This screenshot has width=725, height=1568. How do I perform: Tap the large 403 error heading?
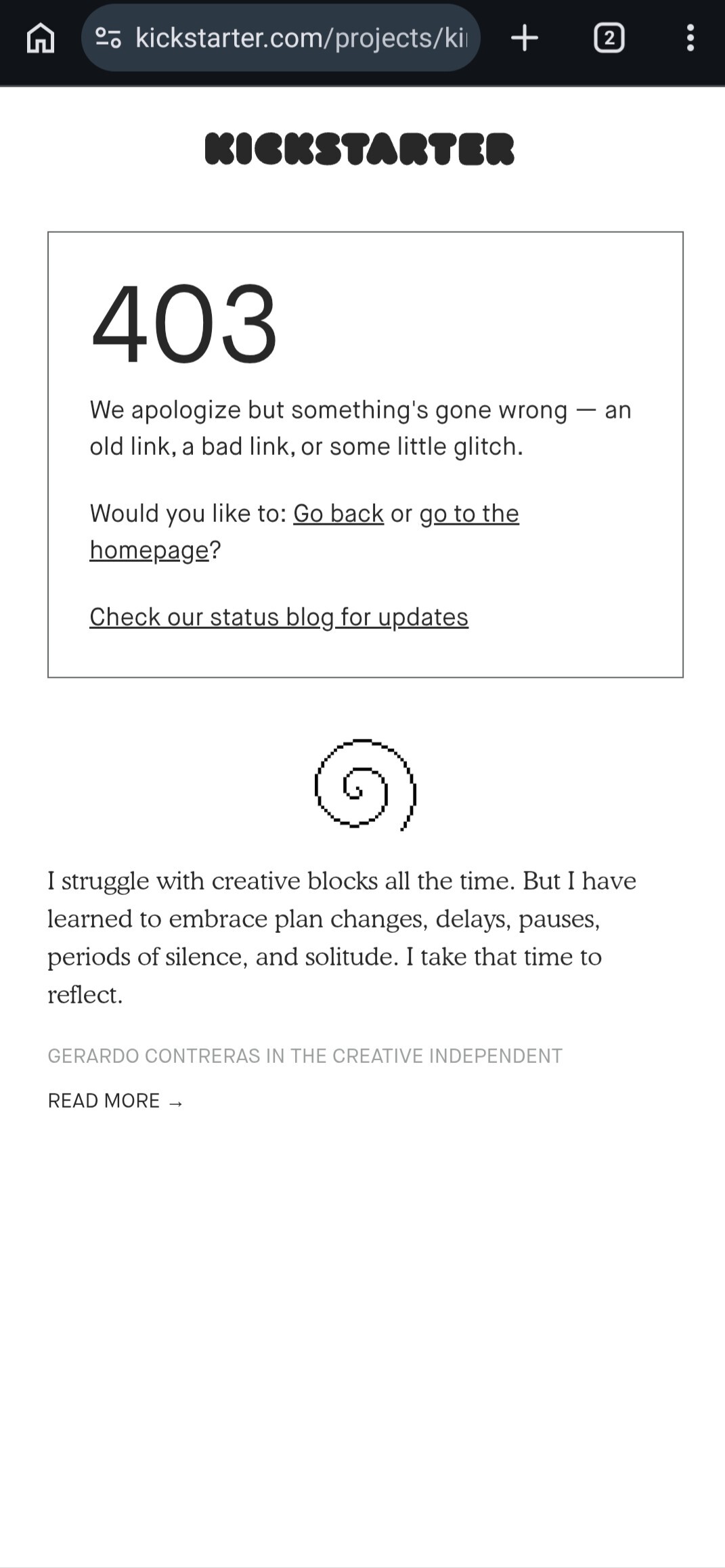[184, 324]
